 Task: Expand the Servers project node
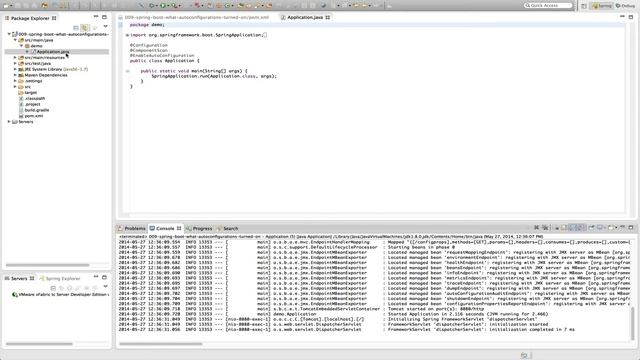click(x=9, y=122)
